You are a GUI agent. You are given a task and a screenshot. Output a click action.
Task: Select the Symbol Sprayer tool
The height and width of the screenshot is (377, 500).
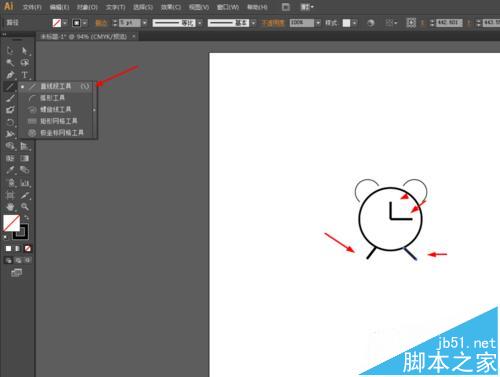click(10, 183)
